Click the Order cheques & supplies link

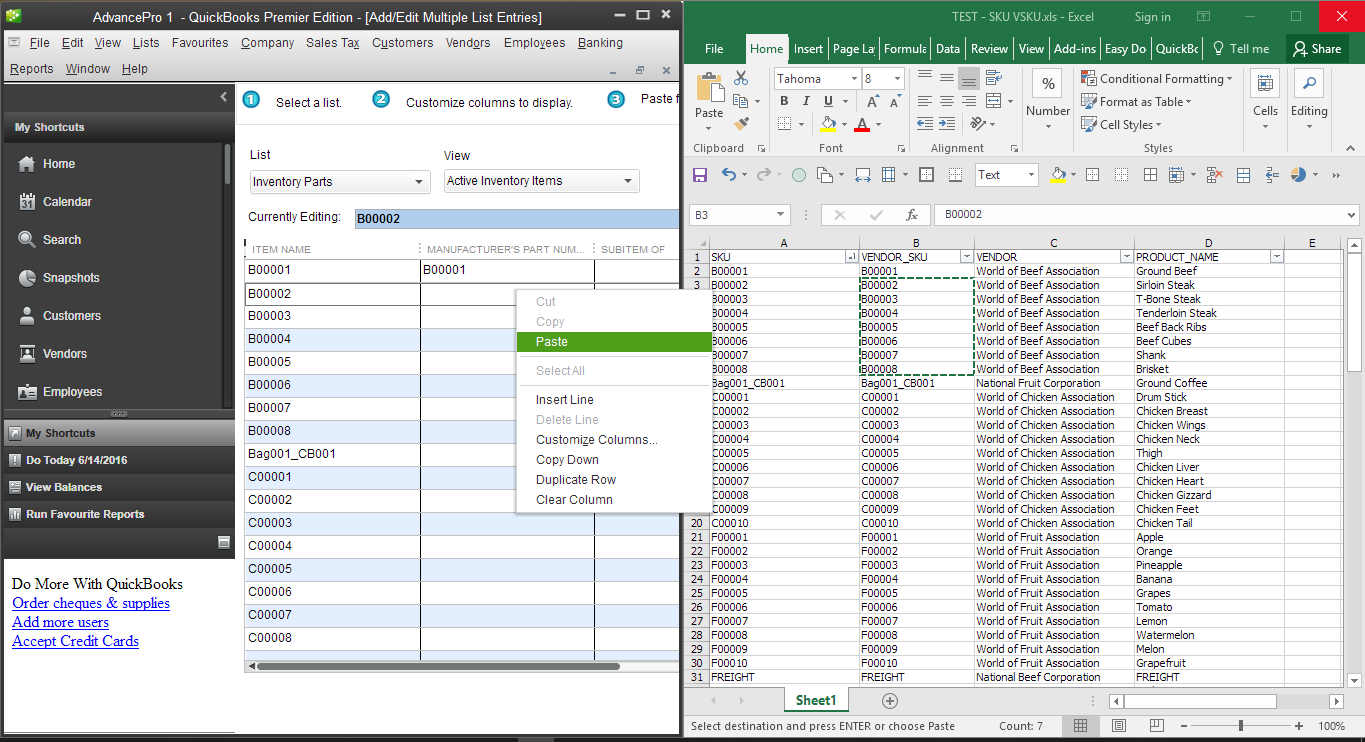point(91,603)
